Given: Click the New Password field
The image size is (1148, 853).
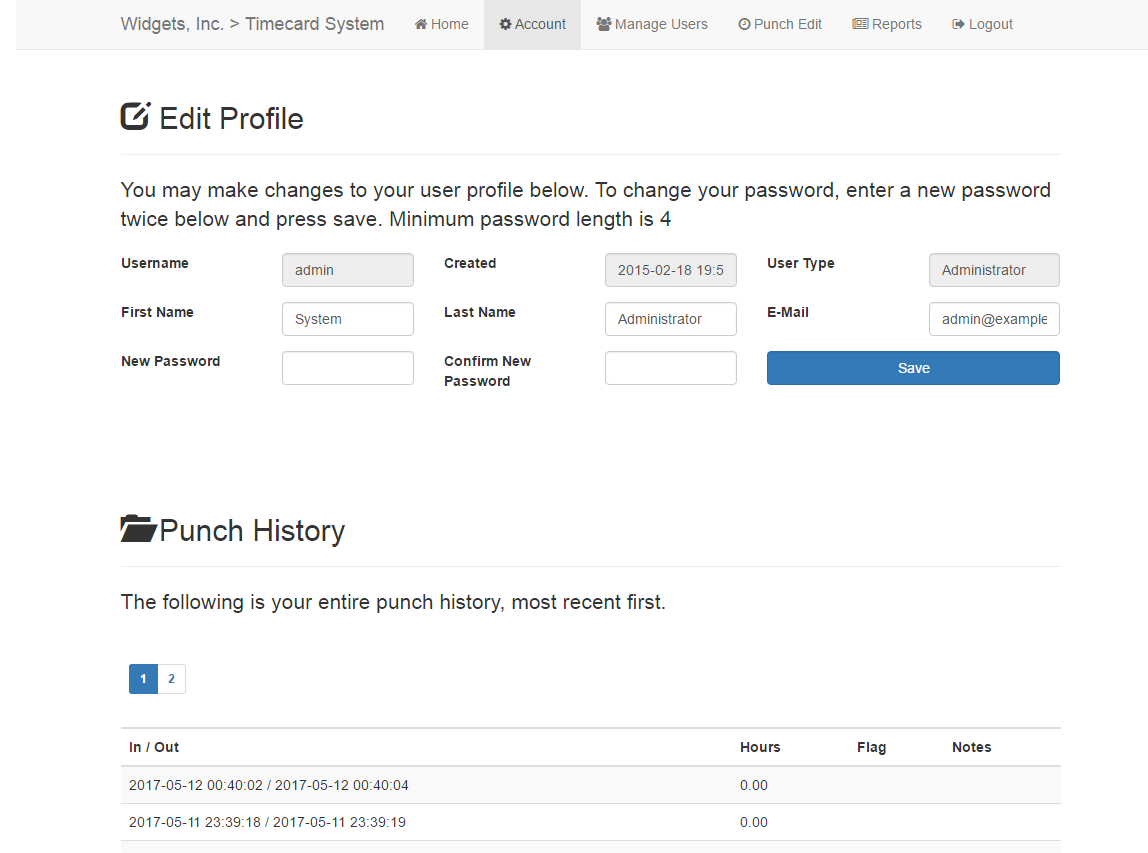Looking at the screenshot, I should tap(347, 368).
